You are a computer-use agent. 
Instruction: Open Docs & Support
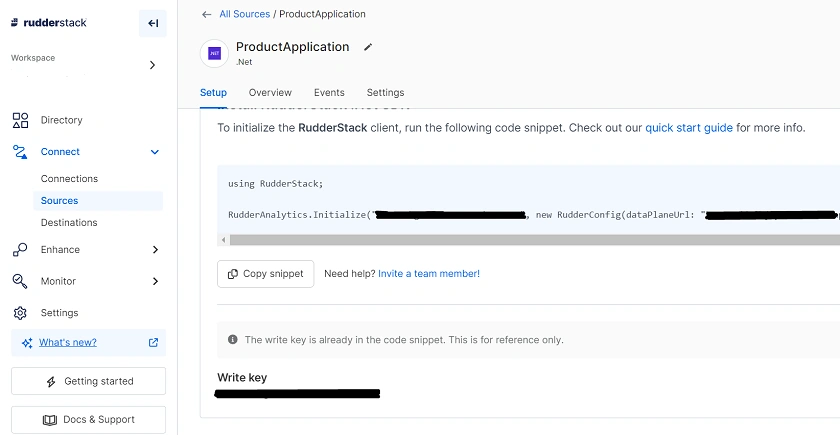[88, 419]
